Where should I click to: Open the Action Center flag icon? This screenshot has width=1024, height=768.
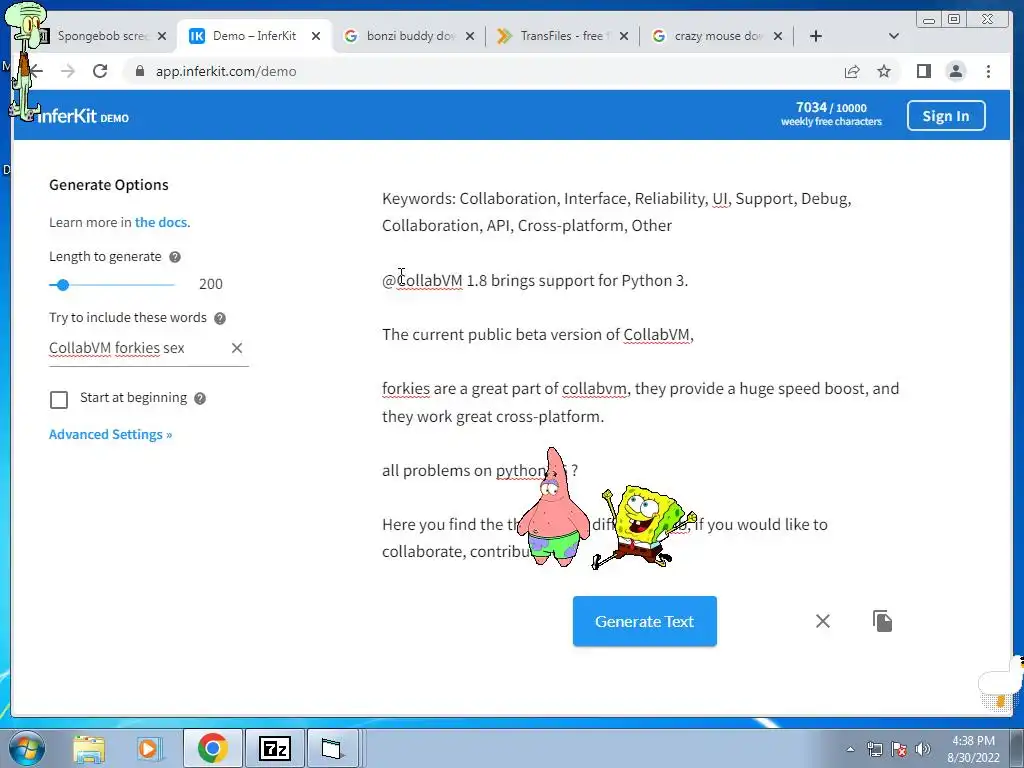click(899, 749)
